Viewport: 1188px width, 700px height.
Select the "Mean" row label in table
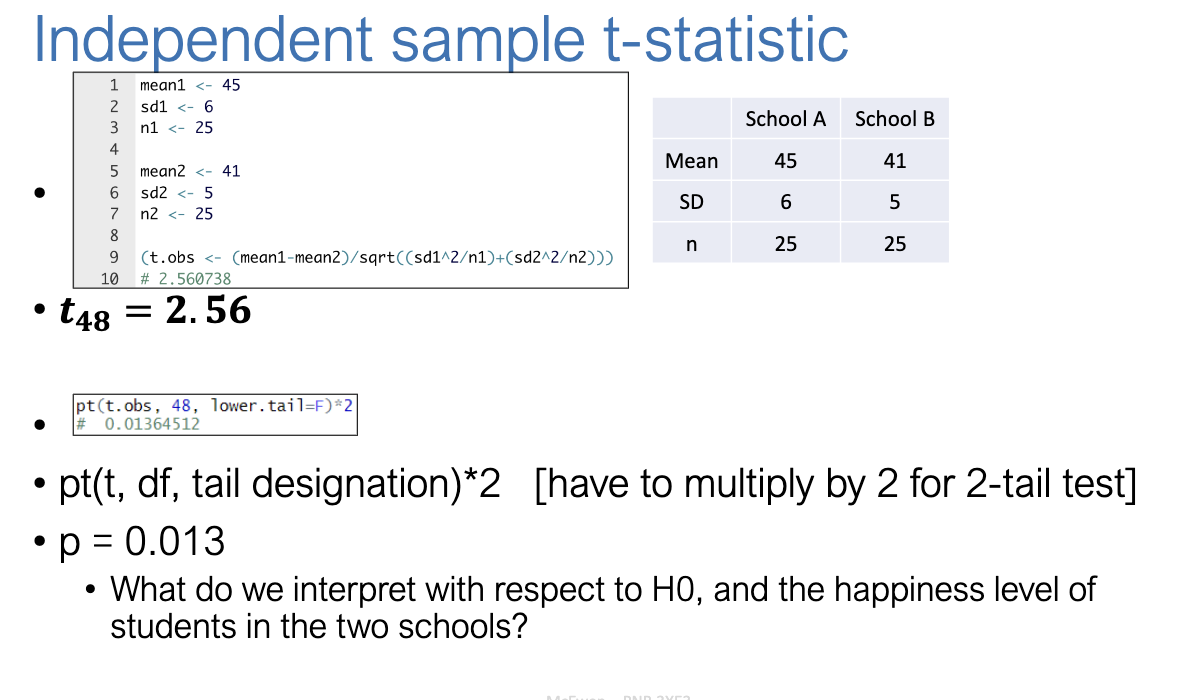pyautogui.click(x=692, y=161)
